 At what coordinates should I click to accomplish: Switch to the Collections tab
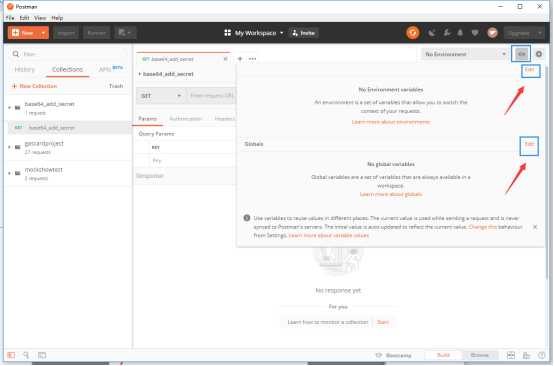[x=67, y=69]
